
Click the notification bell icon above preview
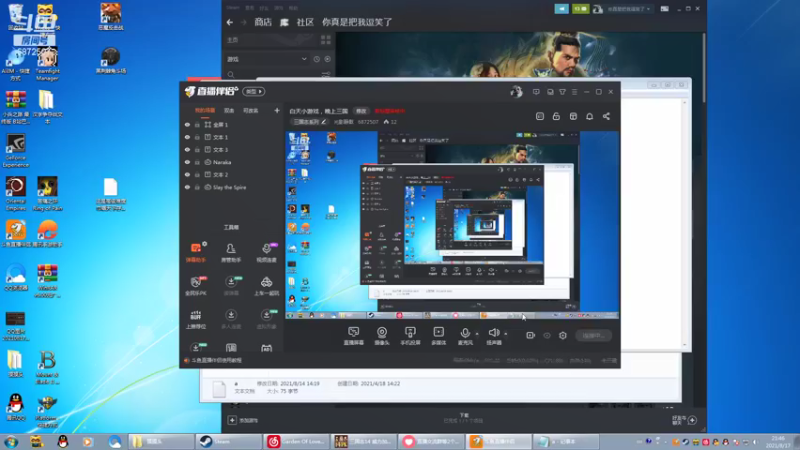tap(589, 116)
